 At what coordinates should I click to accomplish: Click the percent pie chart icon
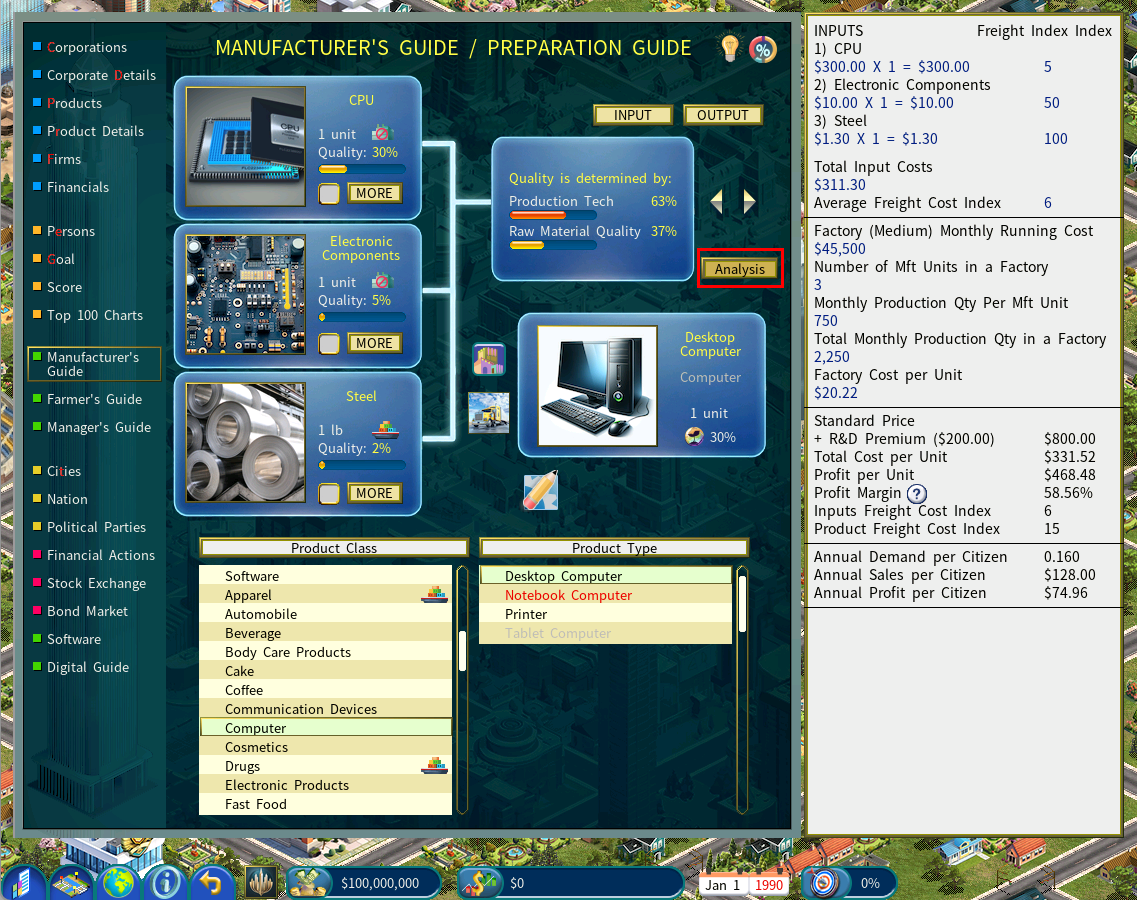(x=763, y=49)
